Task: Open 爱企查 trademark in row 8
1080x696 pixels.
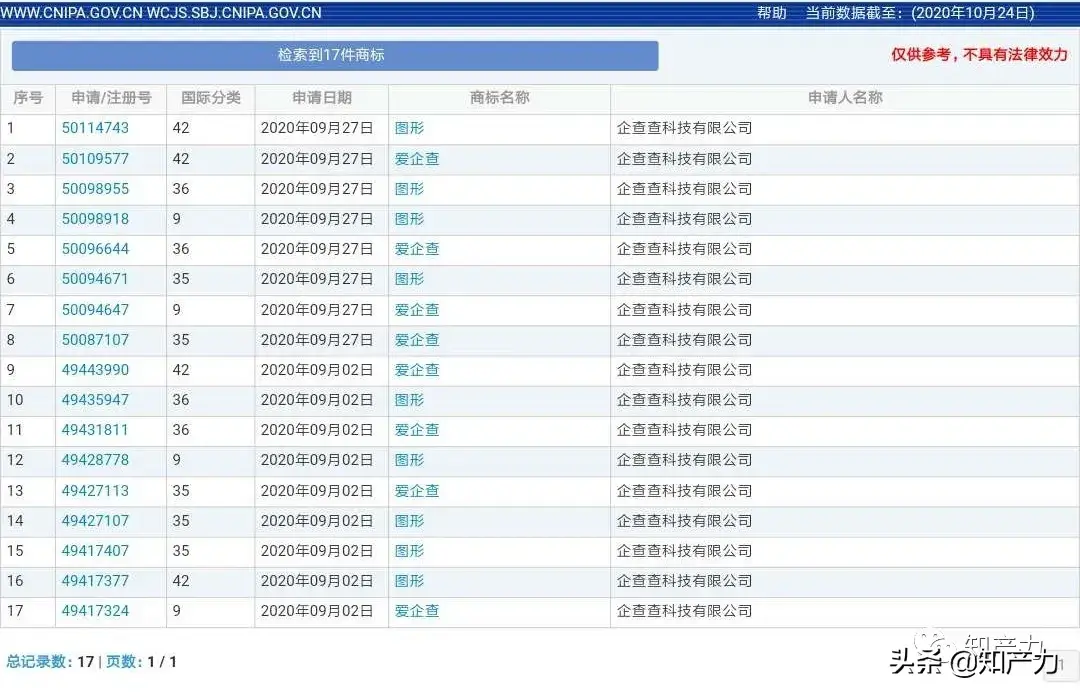Action: 417,340
